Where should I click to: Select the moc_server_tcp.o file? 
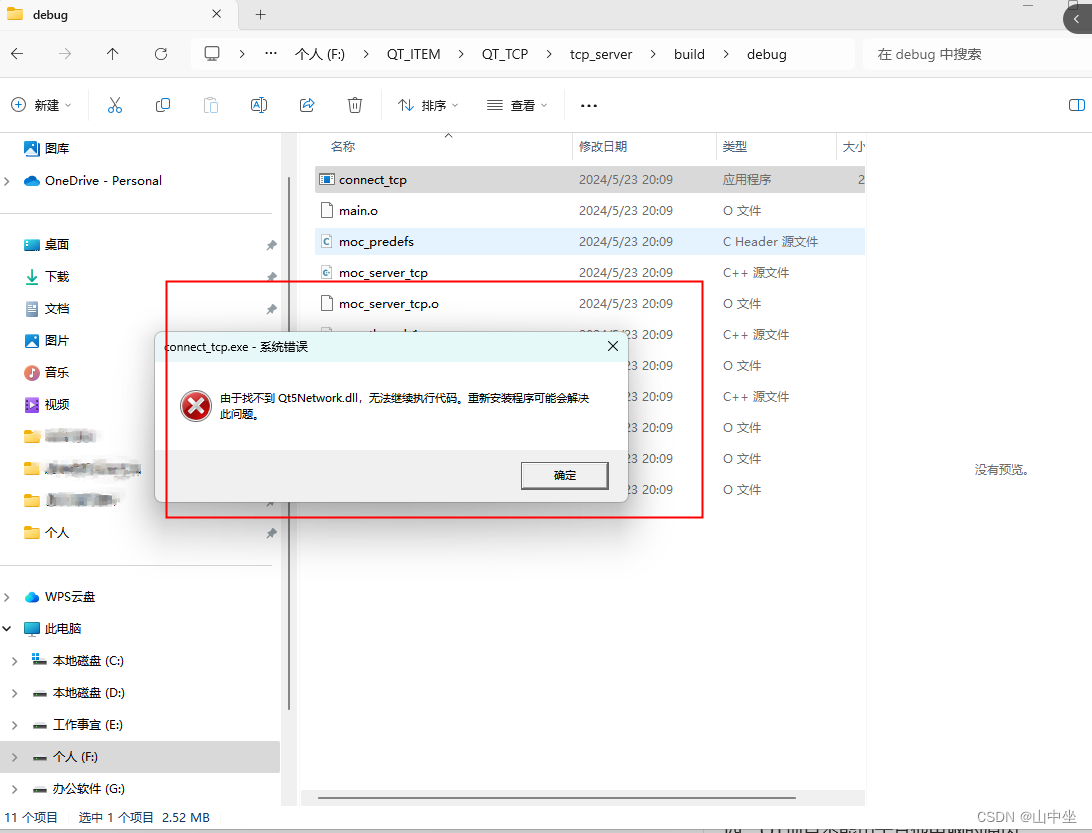(x=590, y=304)
